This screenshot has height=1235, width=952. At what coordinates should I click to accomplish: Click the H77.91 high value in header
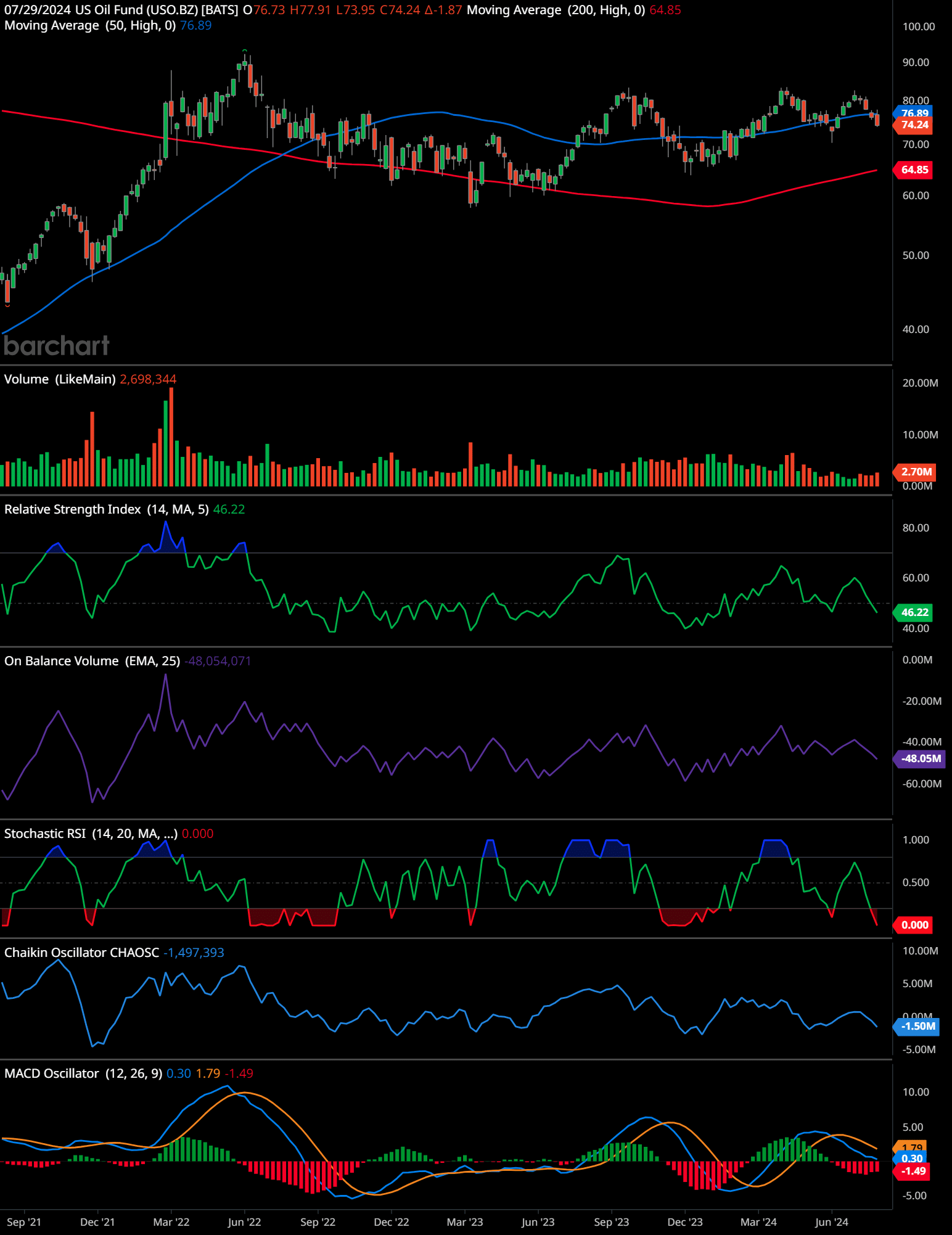[311, 10]
